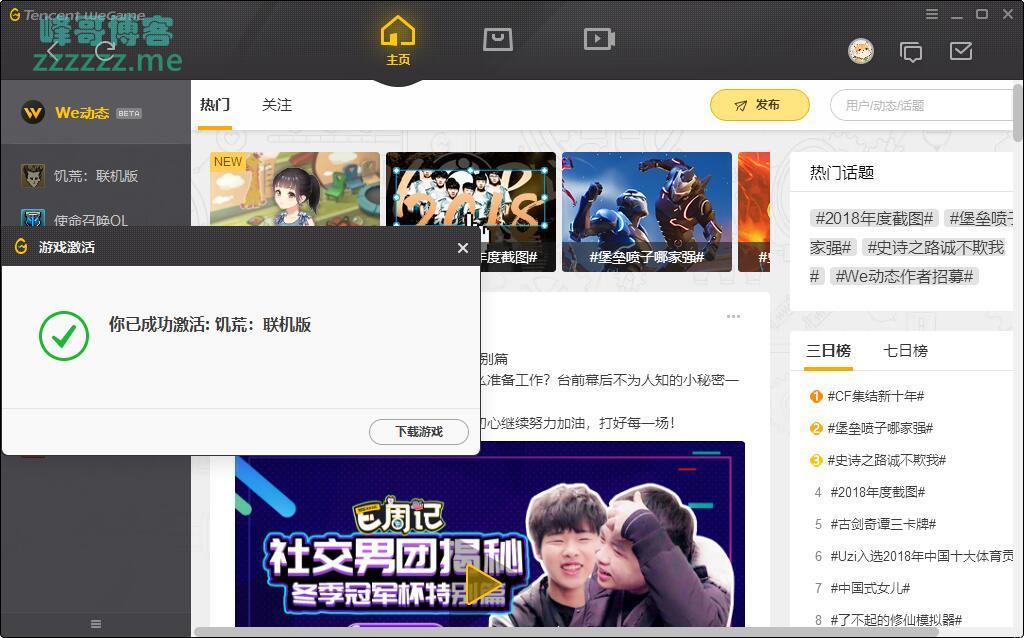The width and height of the screenshot is (1024, 638).
Task: Click the 下载游戏 button
Action: click(x=419, y=432)
